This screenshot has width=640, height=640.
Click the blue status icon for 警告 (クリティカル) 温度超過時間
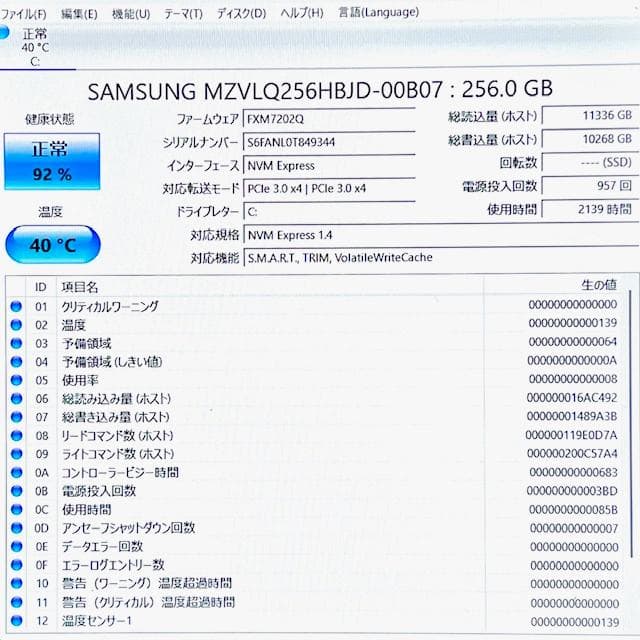pyautogui.click(x=16, y=602)
